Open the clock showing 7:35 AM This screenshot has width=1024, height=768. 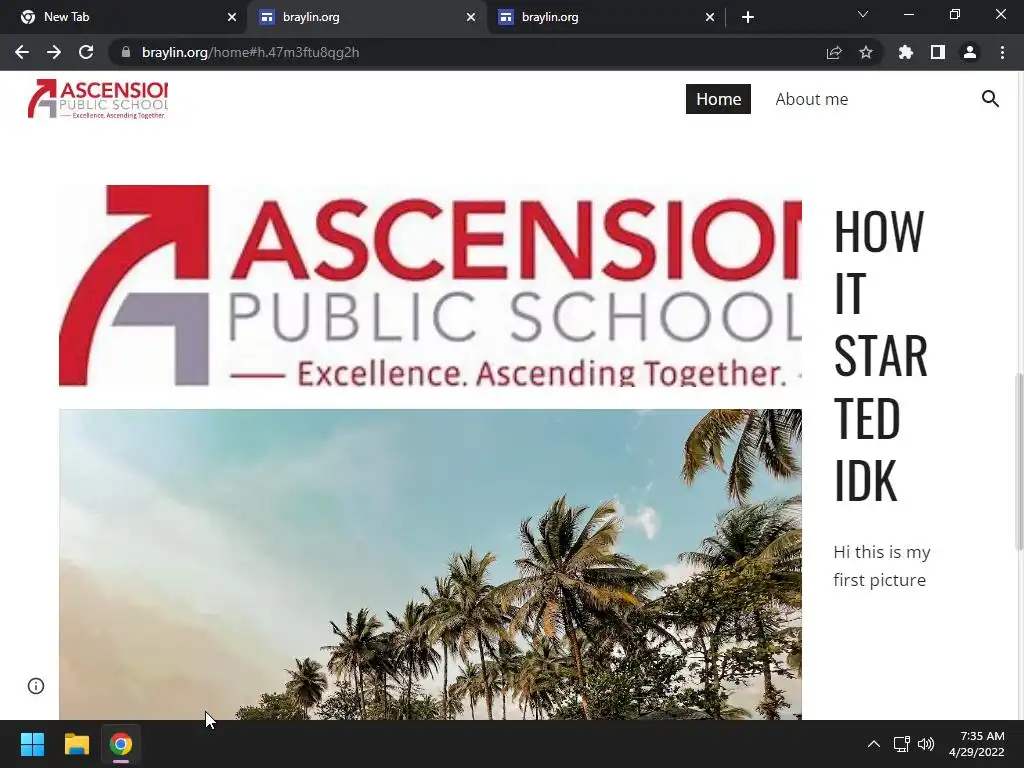pos(976,744)
